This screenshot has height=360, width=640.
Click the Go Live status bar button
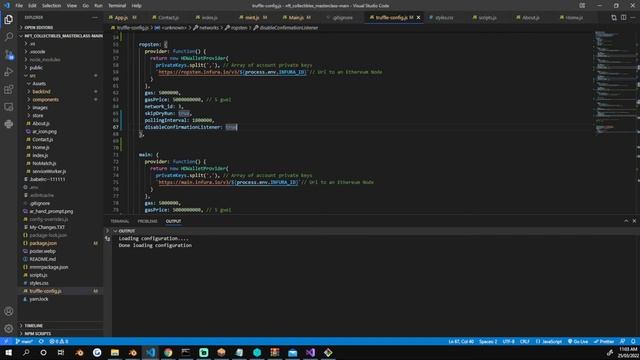pyautogui.click(x=578, y=341)
